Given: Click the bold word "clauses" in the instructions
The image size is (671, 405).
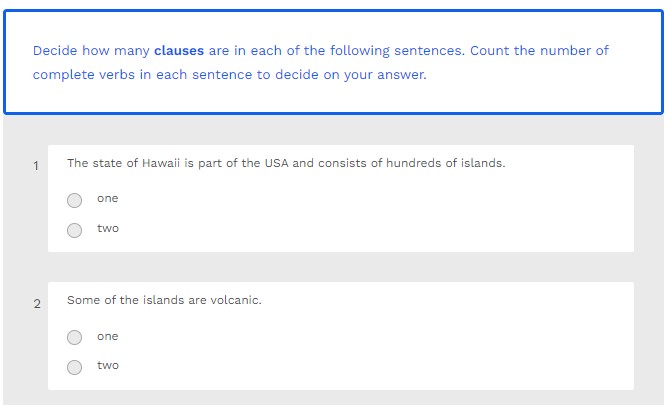Looking at the screenshot, I should [179, 50].
